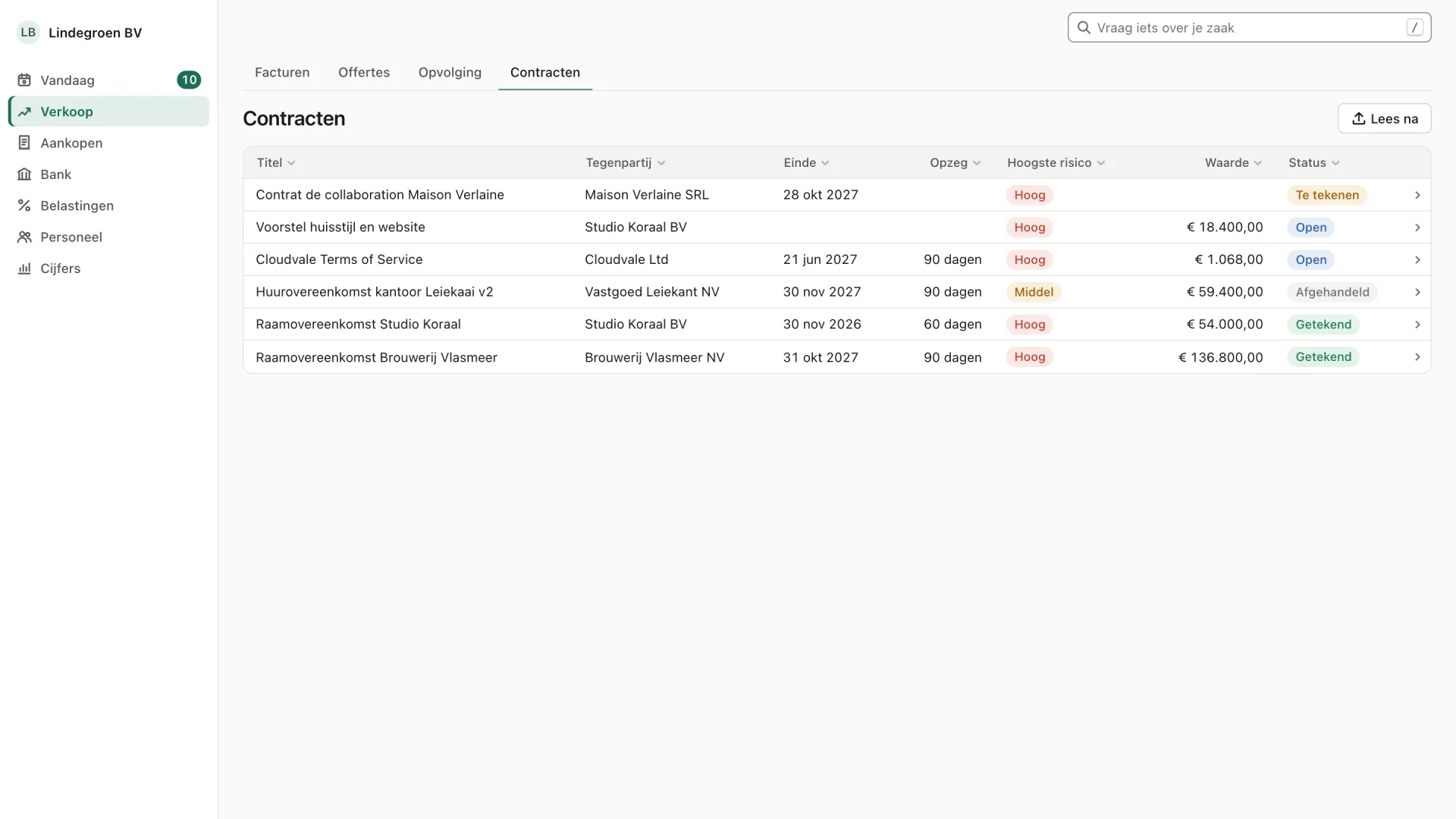The height and width of the screenshot is (819, 1456).
Task: Click the LB company avatar
Action: pos(28,33)
